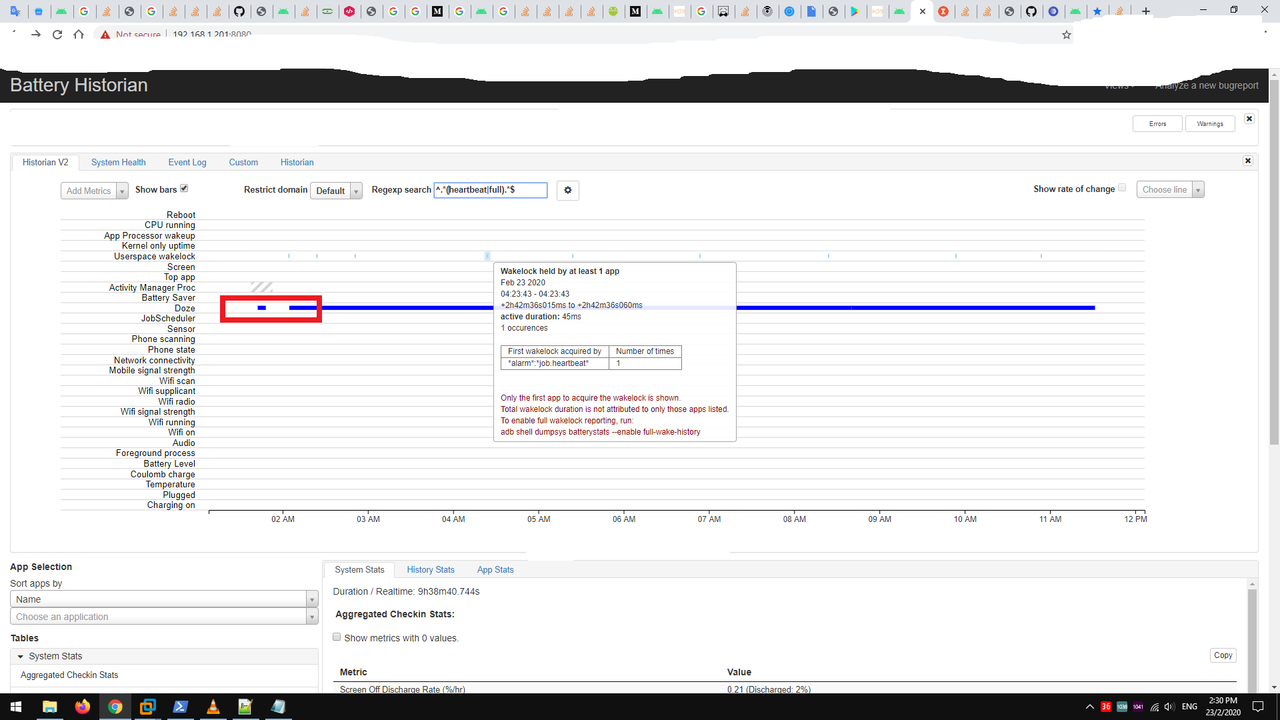Toggle the Show bars checkbox
Image resolution: width=1280 pixels, height=720 pixels.
pos(184,188)
